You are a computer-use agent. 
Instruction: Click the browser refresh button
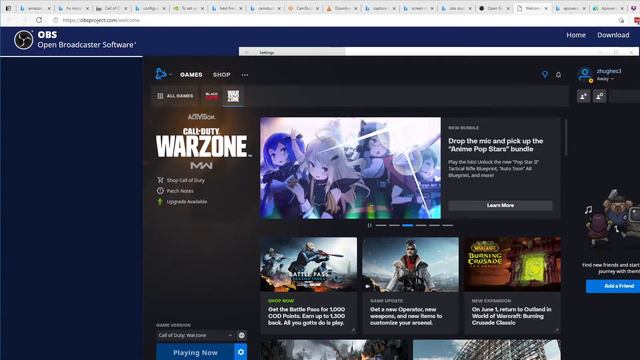[x=39, y=20]
